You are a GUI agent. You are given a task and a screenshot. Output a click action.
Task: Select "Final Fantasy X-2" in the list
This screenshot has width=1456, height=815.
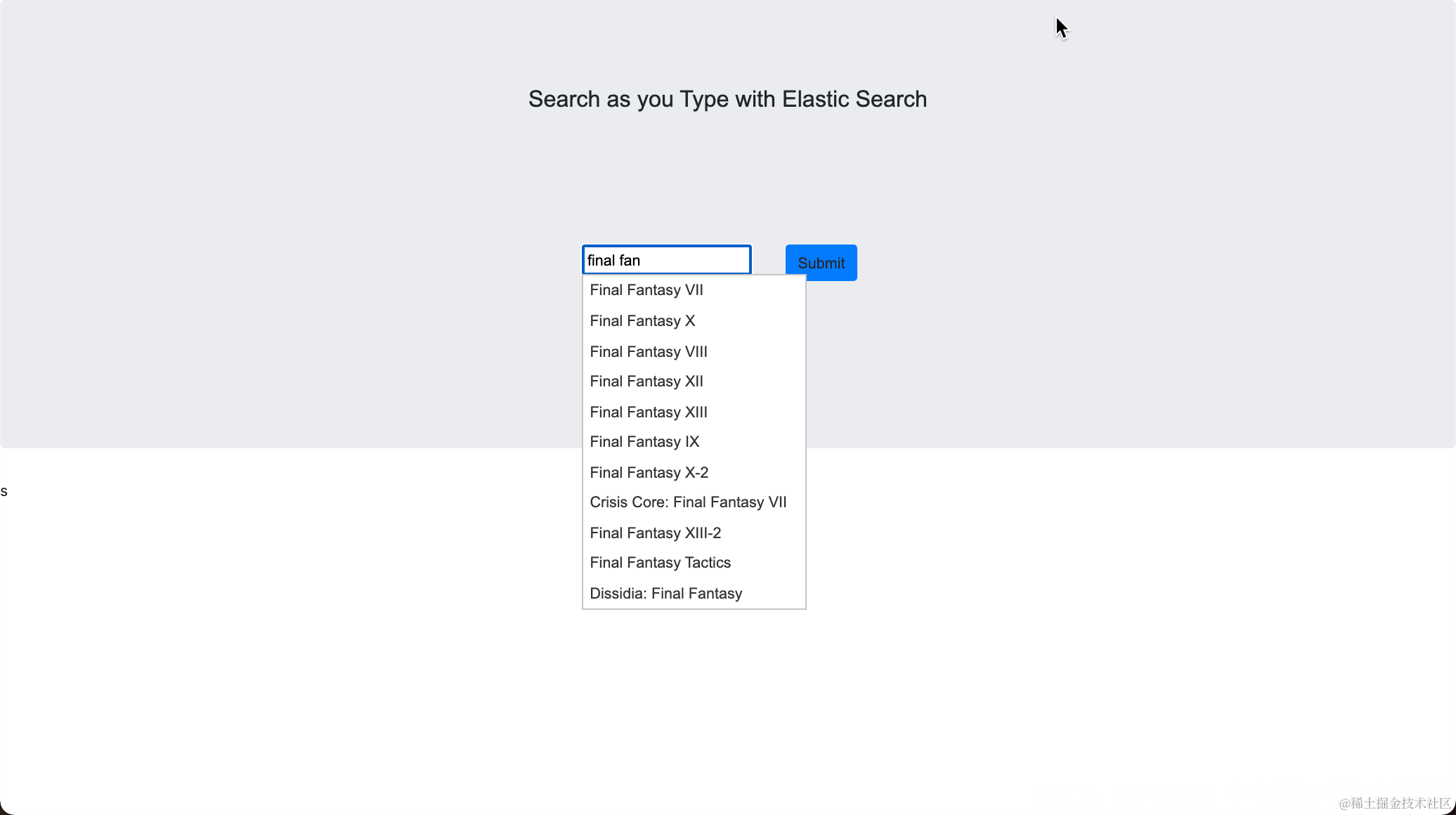coord(649,473)
